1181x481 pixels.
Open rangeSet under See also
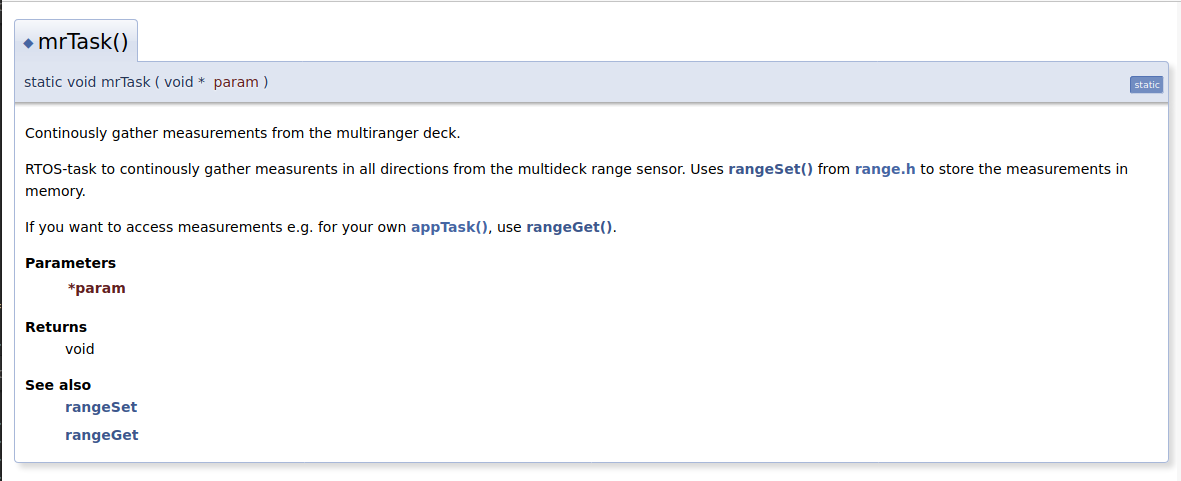[x=101, y=407]
